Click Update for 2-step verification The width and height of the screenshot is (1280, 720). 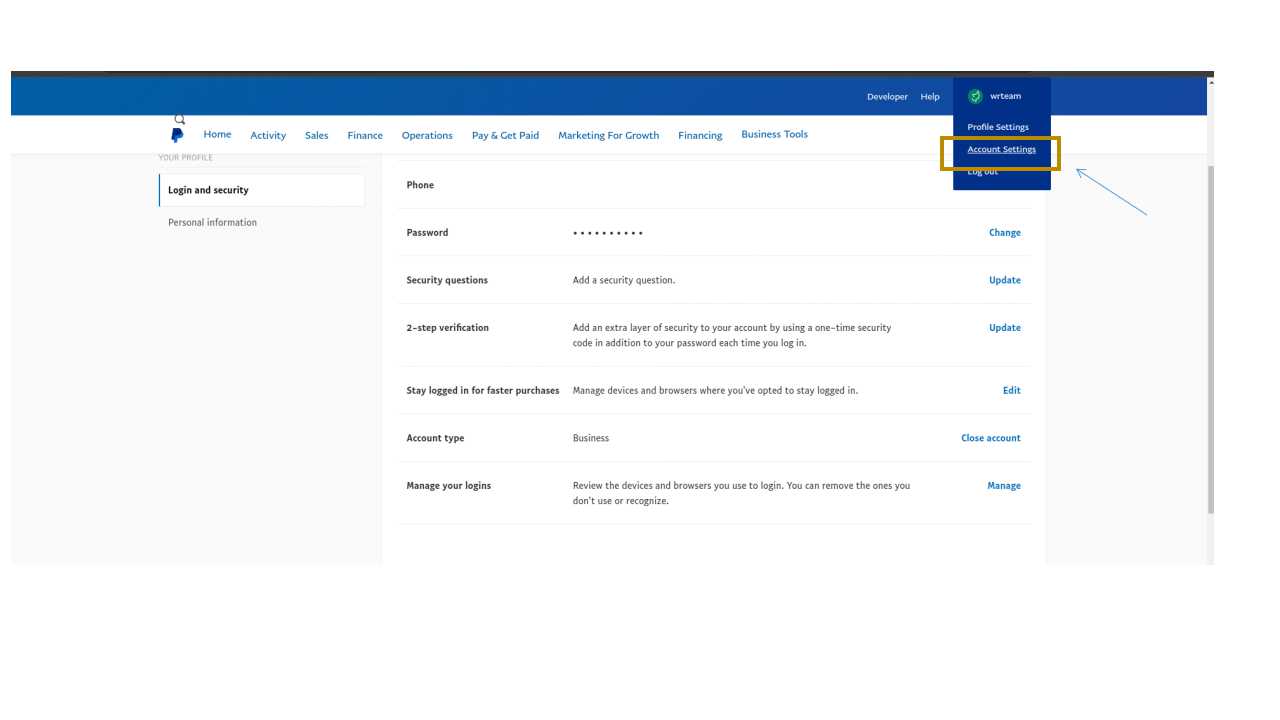(1005, 328)
